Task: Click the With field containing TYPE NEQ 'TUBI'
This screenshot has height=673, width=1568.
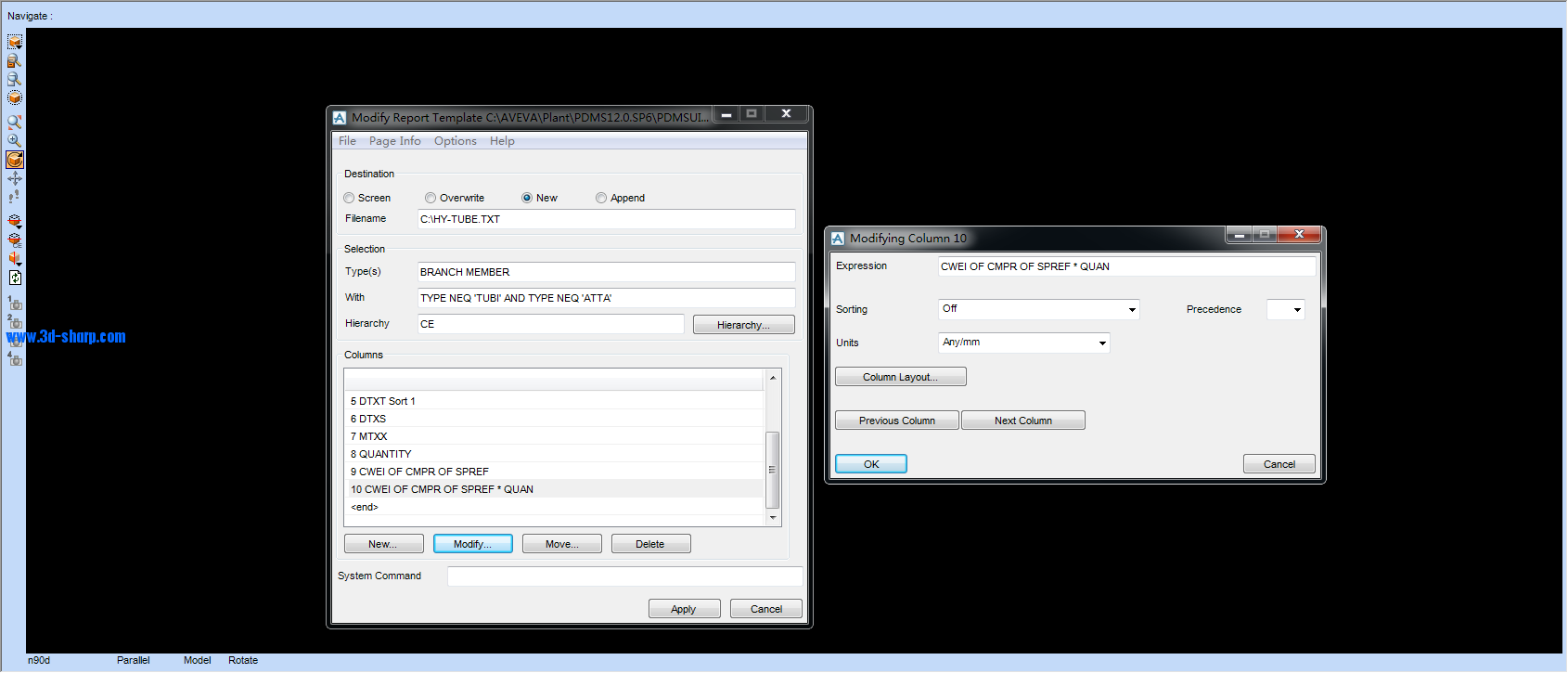Action: click(x=607, y=298)
